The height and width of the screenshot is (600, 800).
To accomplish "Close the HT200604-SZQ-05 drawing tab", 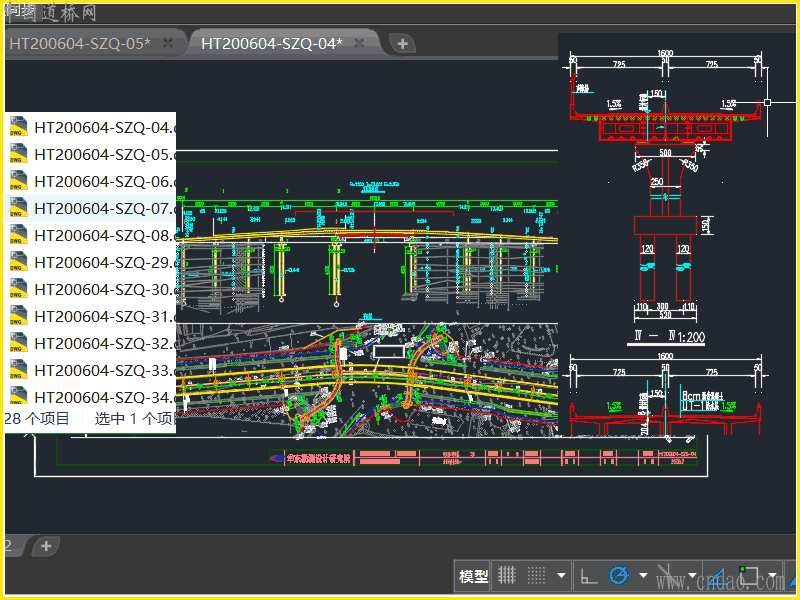I will click(x=168, y=43).
